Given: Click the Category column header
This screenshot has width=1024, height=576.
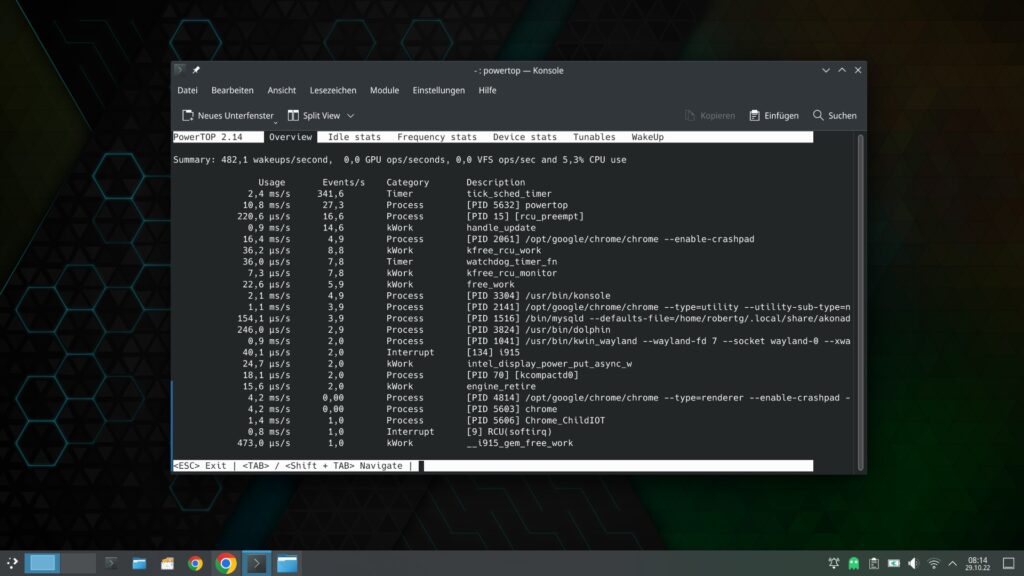Looking at the screenshot, I should 408,183.
